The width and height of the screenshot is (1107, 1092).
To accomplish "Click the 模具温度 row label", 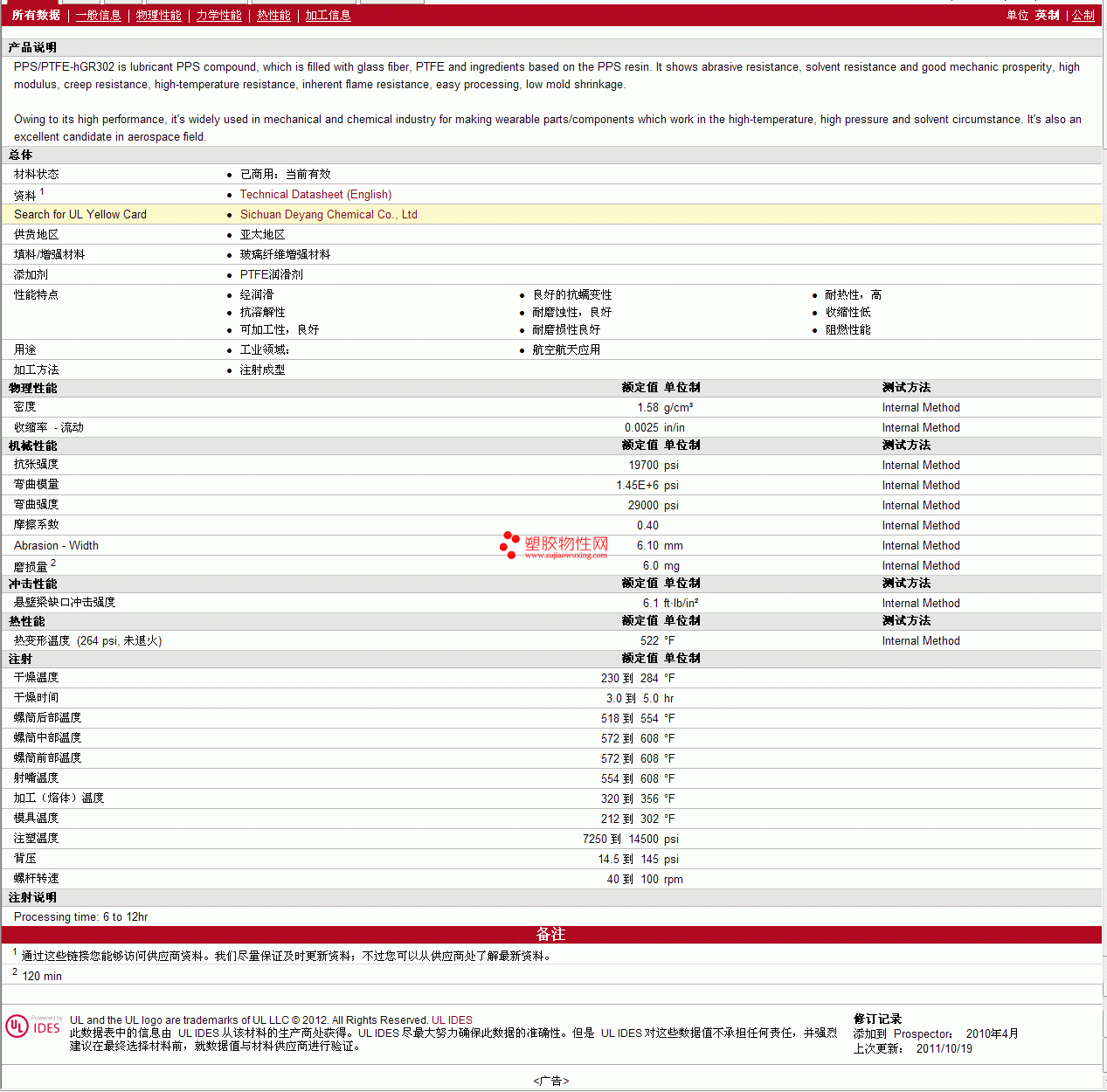I will point(37,819).
